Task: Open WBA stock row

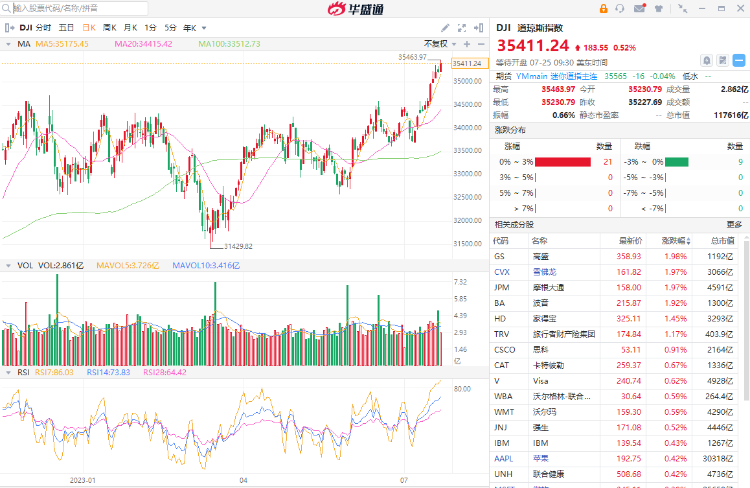Action: point(615,396)
